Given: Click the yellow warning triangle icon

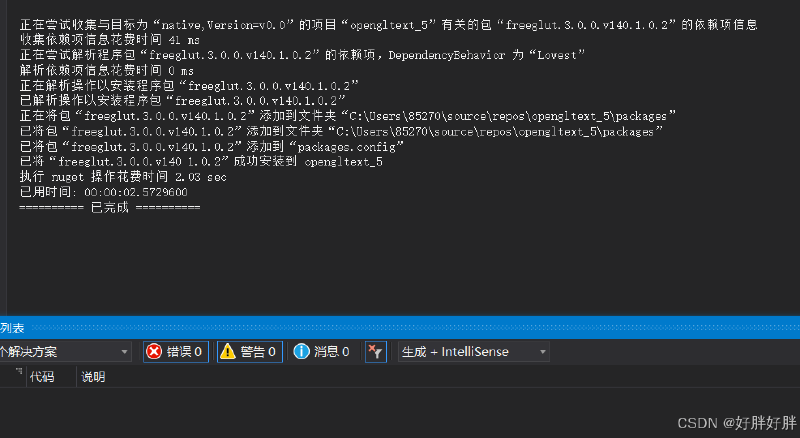Looking at the screenshot, I should [228, 351].
